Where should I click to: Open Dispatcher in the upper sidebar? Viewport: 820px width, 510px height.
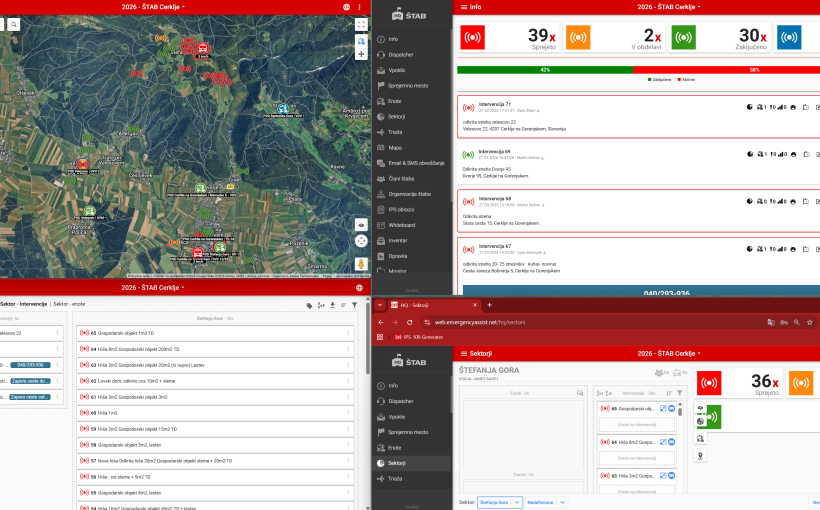400,54
